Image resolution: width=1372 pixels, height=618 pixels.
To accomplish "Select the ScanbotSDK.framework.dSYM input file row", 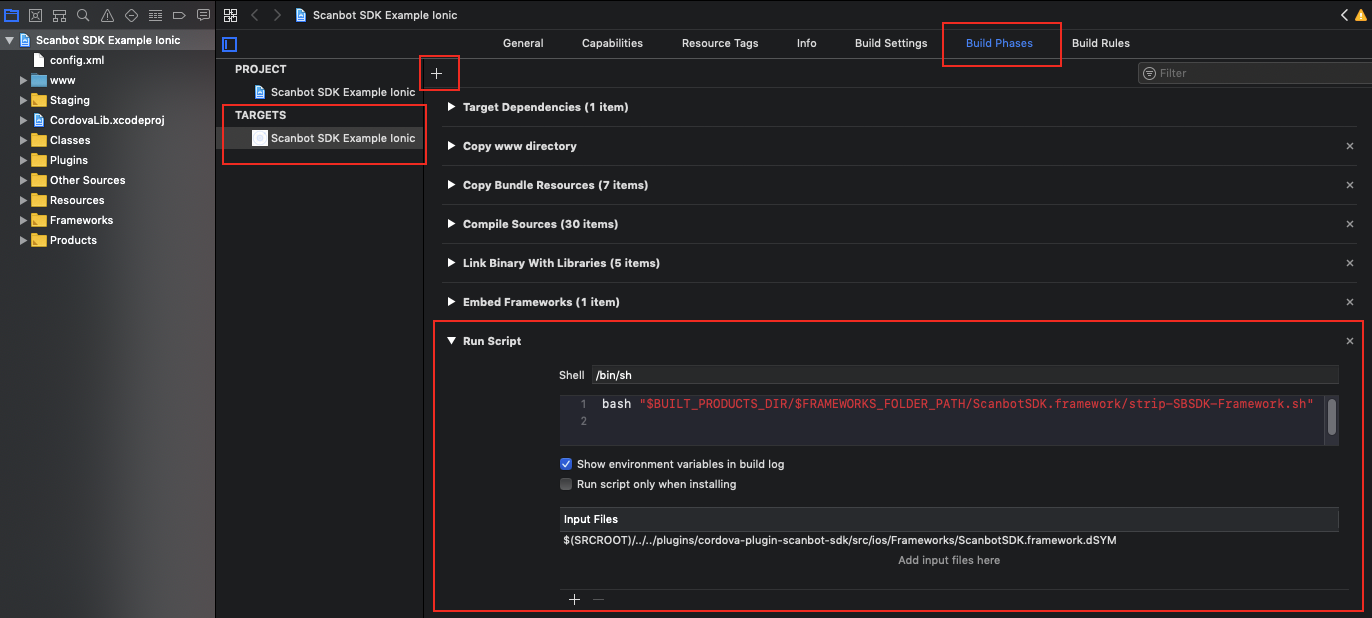I will coord(950,540).
